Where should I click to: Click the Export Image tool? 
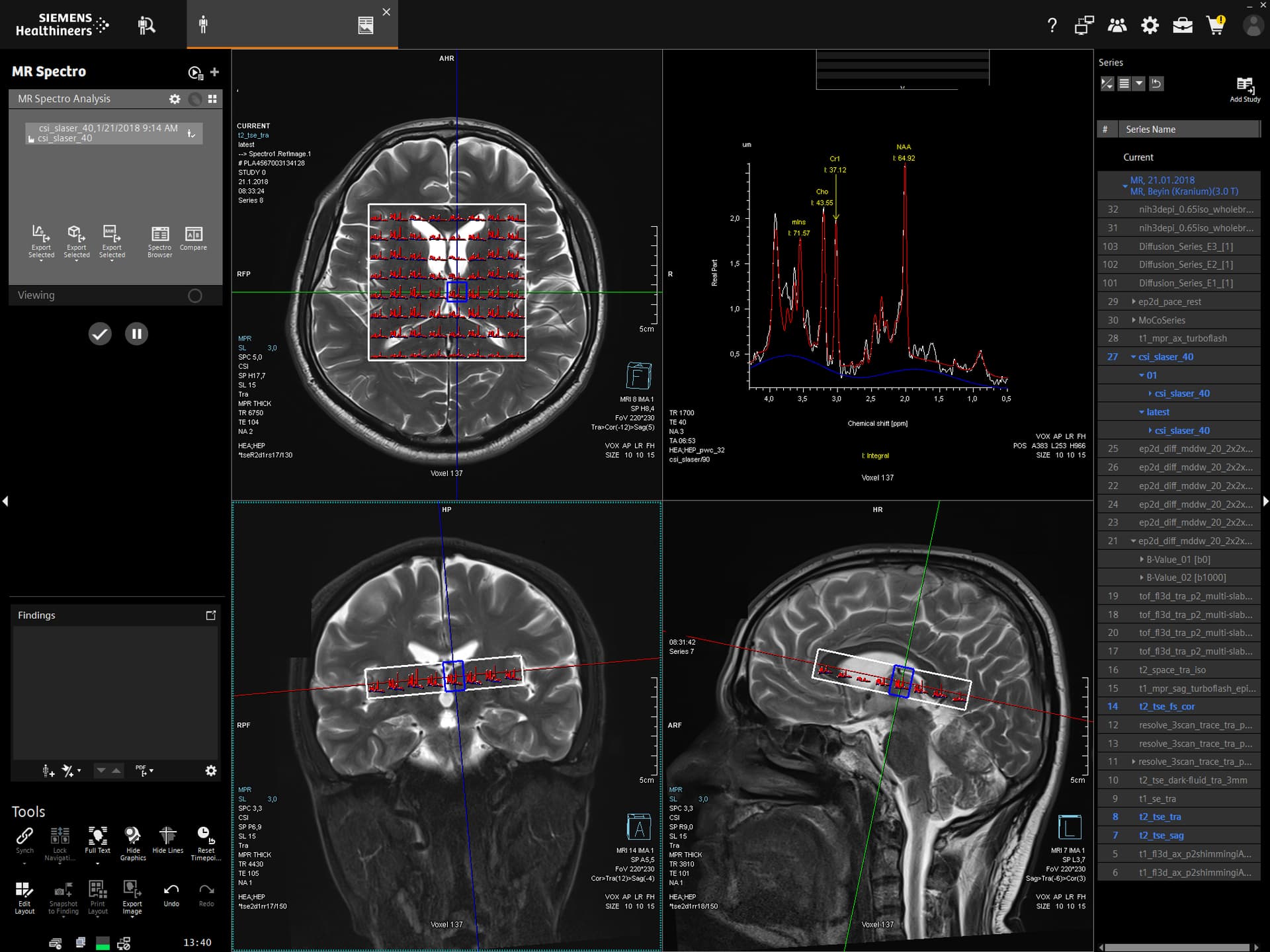(x=132, y=889)
